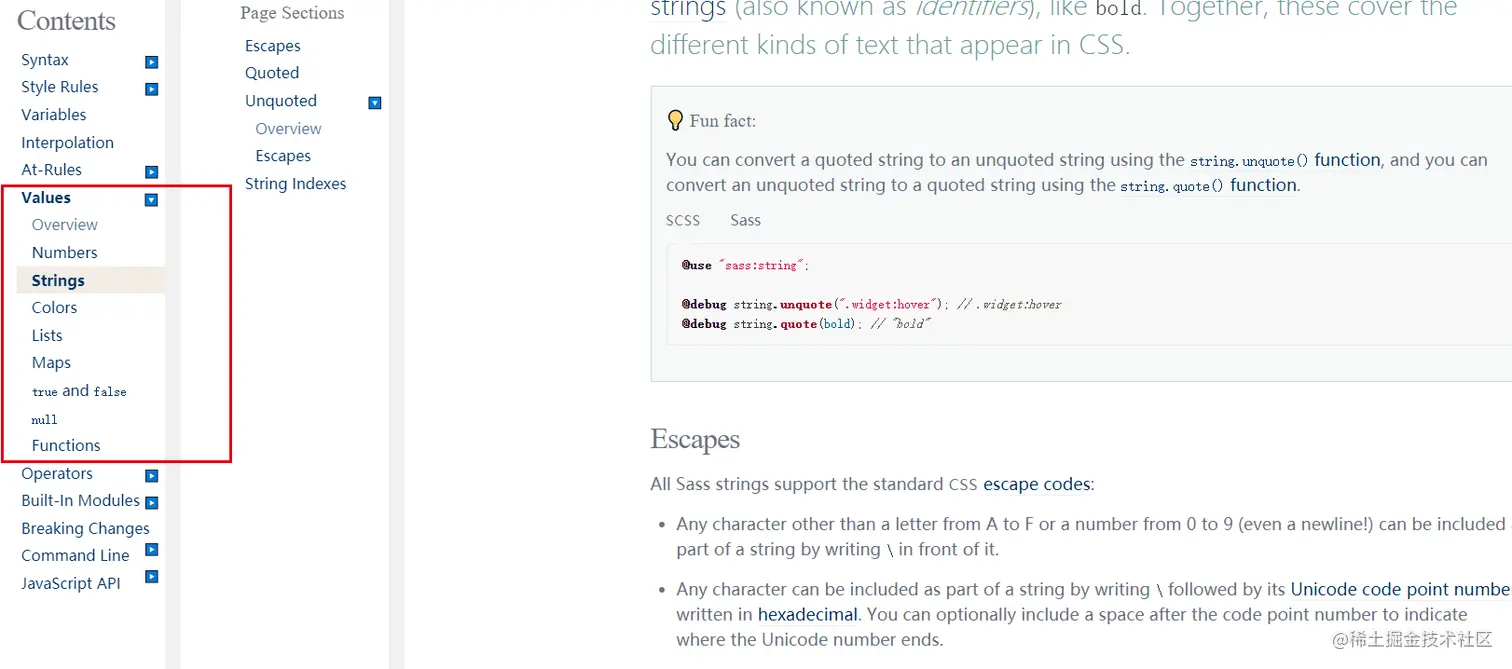Screen dimensions: 1512x669
Task: Expand the Syntax section arrow
Action: 151,62
